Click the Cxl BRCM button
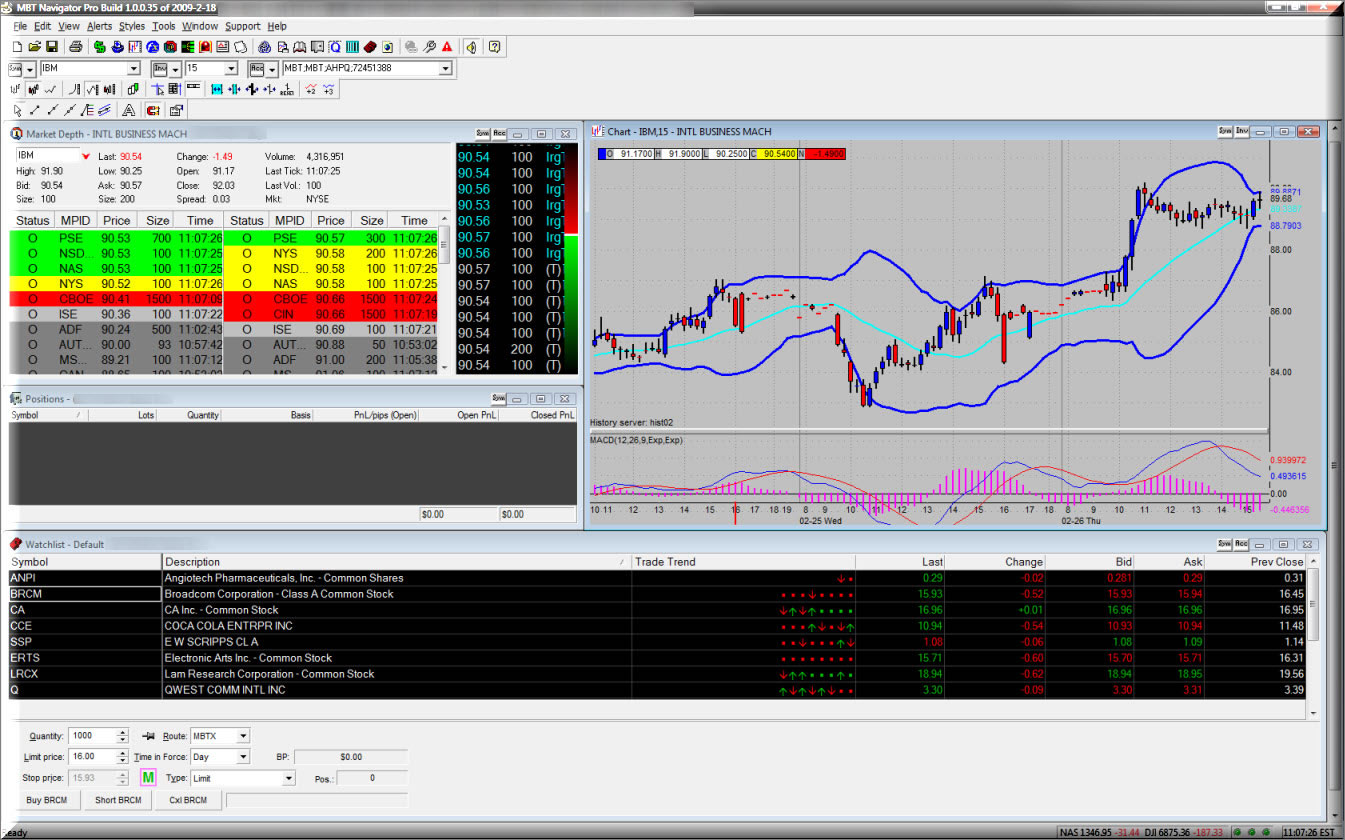This screenshot has height=840, width=1345. [188, 800]
